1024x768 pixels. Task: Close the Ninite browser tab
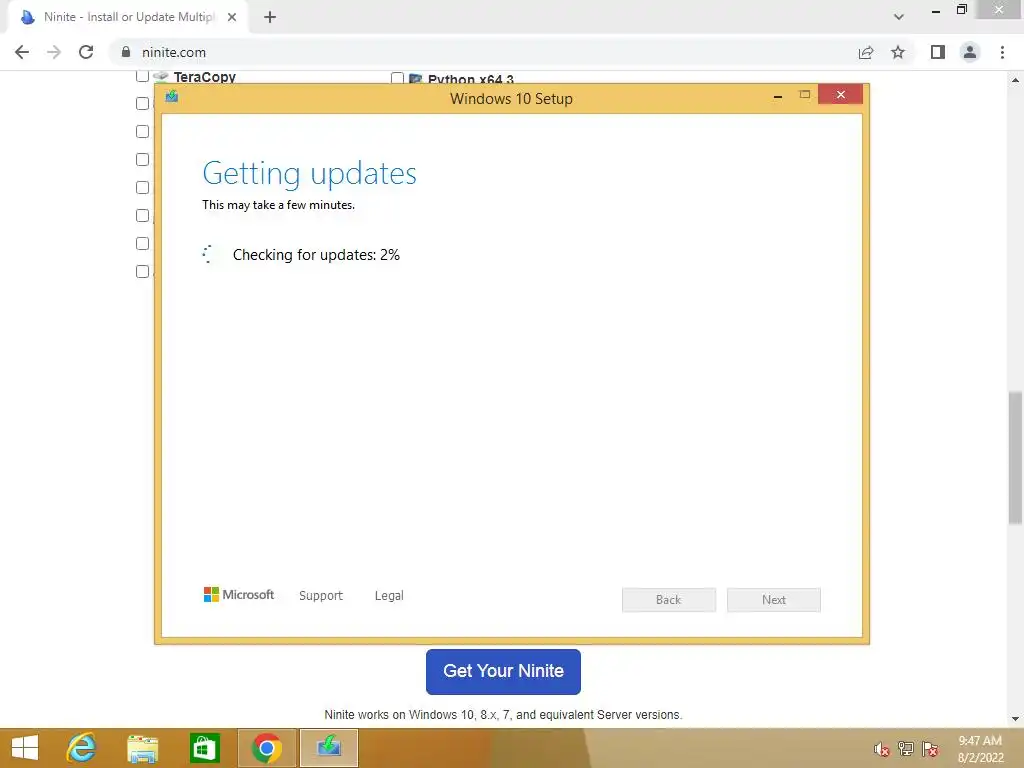tap(232, 18)
